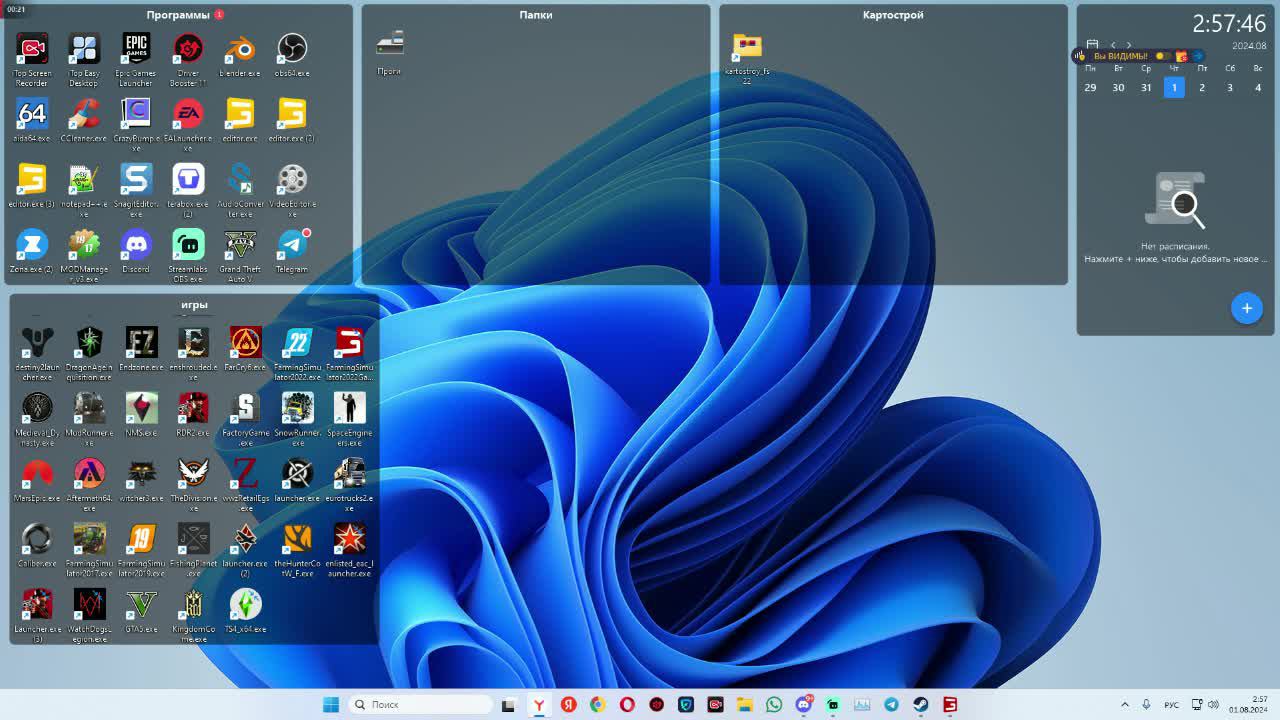Select the Картострой group header
1280x720 pixels.
(893, 15)
